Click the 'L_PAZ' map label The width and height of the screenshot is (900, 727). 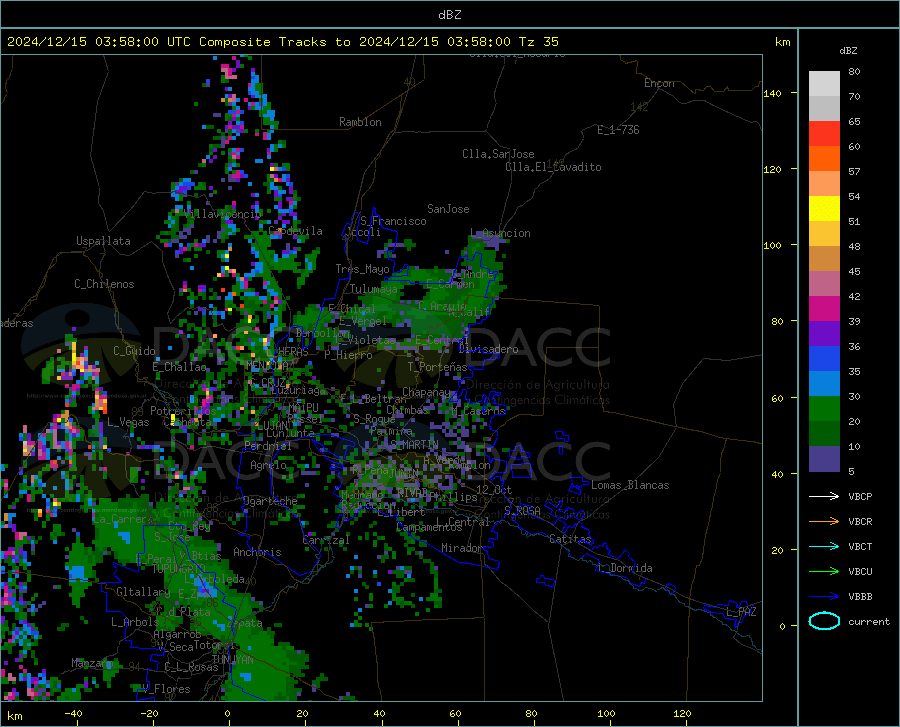tap(741, 612)
